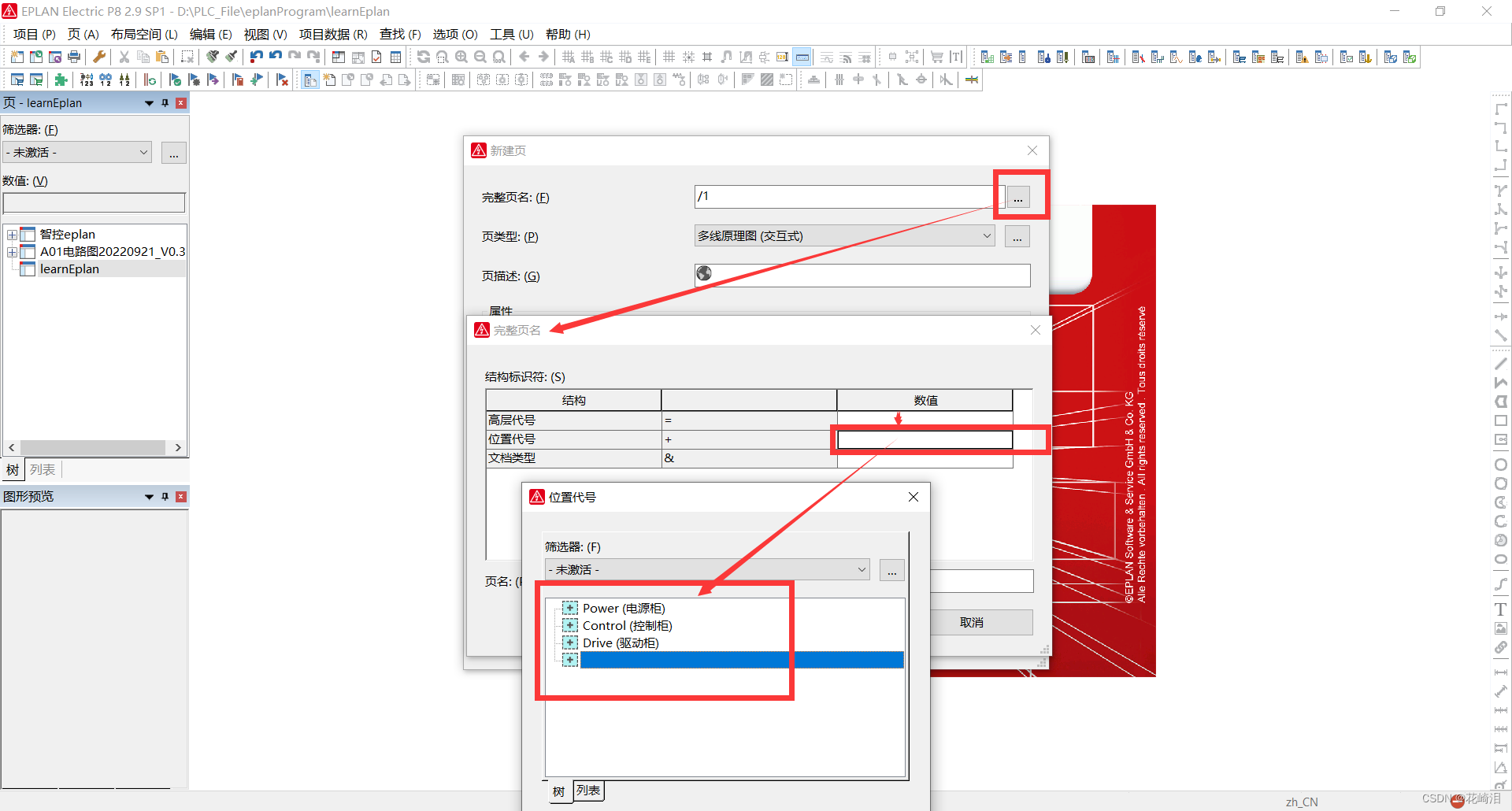Click the ... button beside 完整页名 field
Image resolution: width=1512 pixels, height=811 pixels.
point(1017,197)
